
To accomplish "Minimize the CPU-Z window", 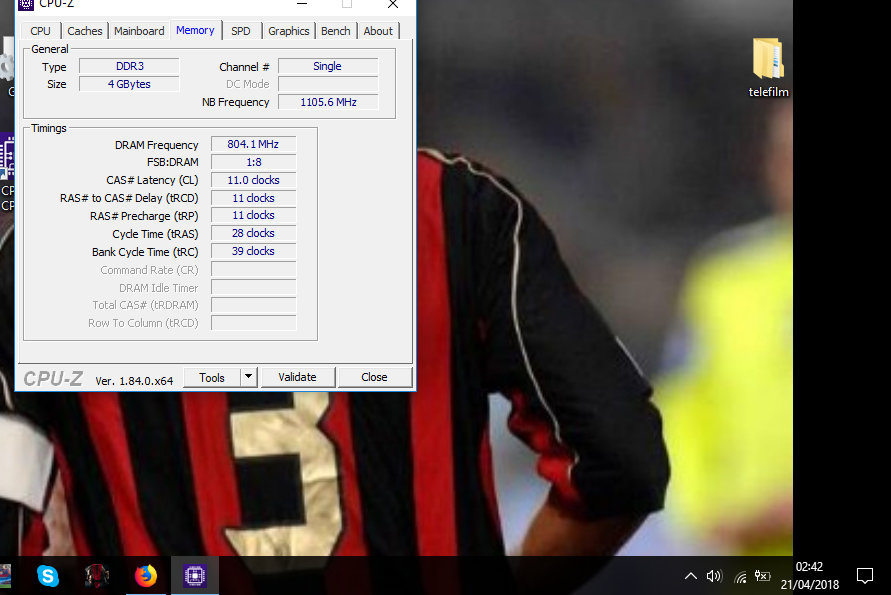I will tap(302, 5).
